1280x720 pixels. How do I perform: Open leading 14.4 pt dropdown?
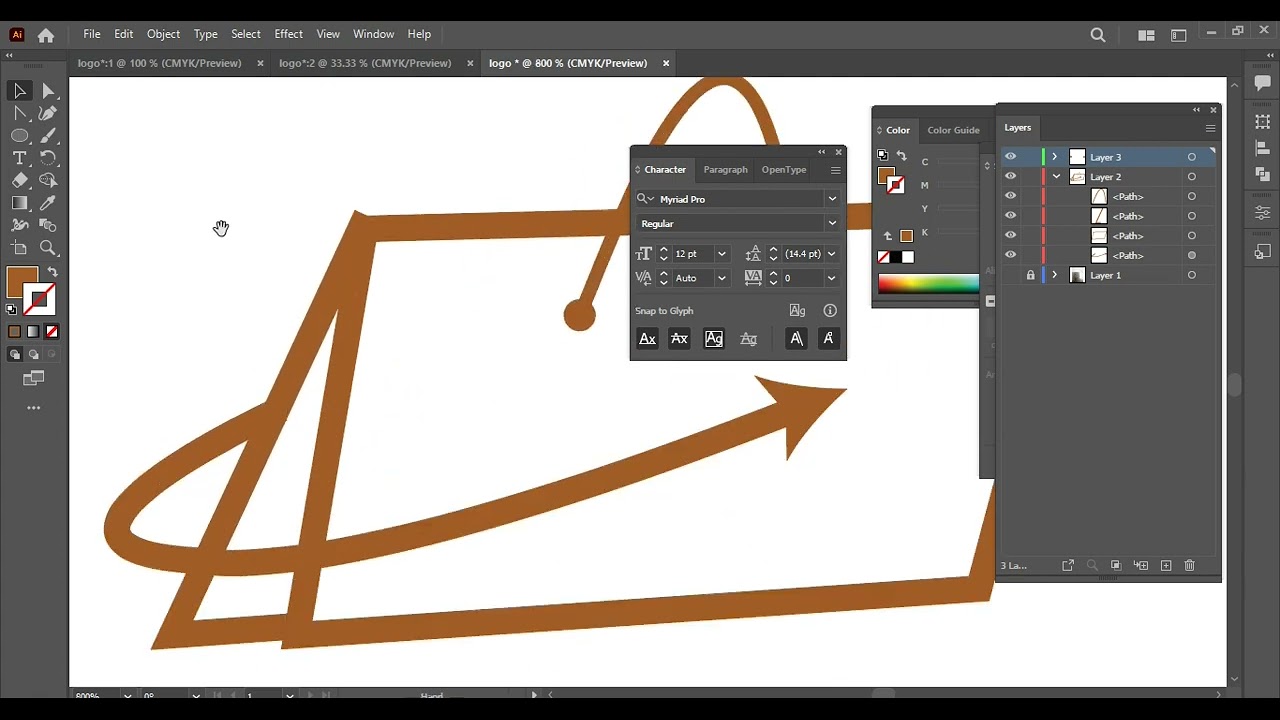pyautogui.click(x=831, y=254)
